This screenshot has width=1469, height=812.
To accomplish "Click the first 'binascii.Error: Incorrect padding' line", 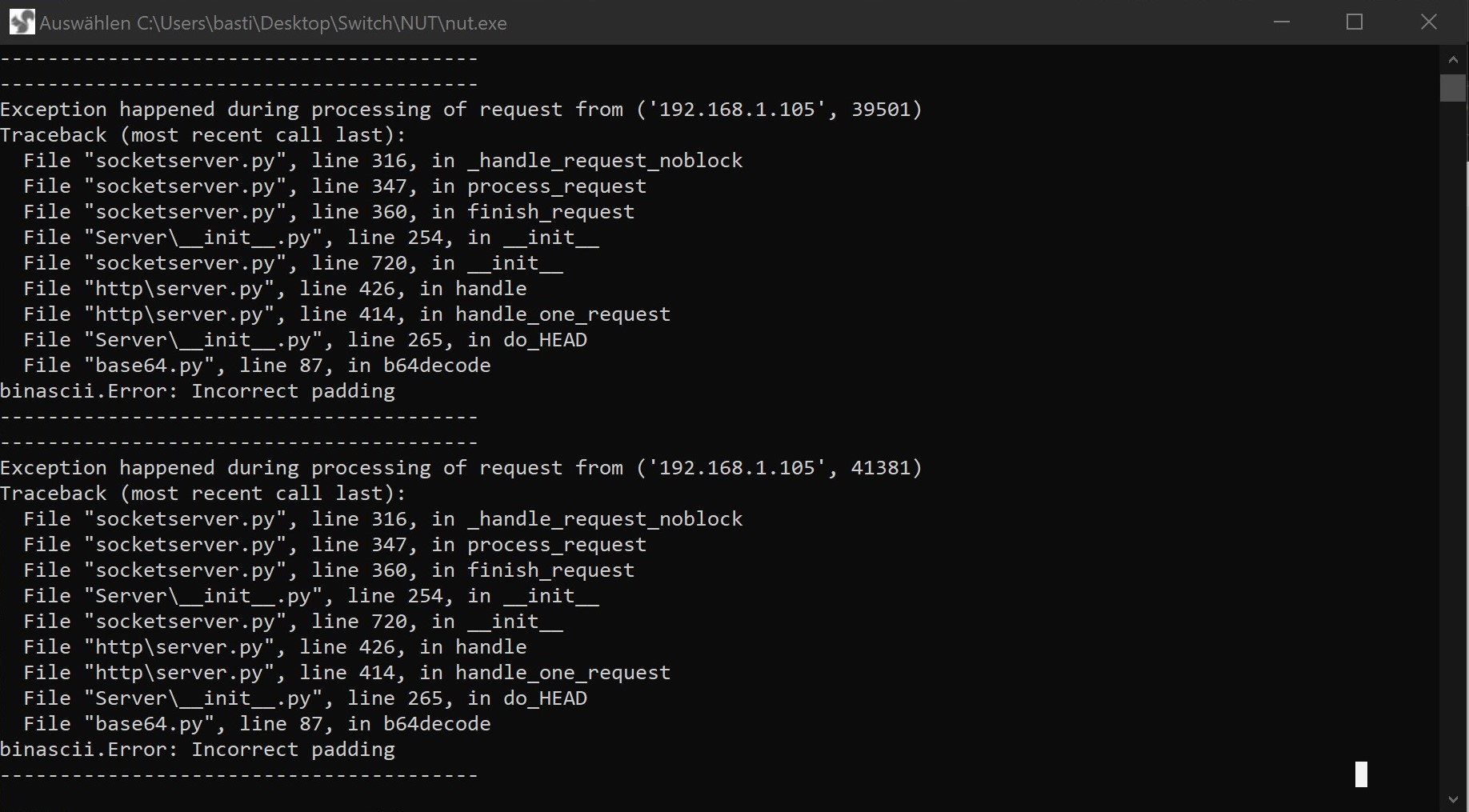I will tap(198, 391).
